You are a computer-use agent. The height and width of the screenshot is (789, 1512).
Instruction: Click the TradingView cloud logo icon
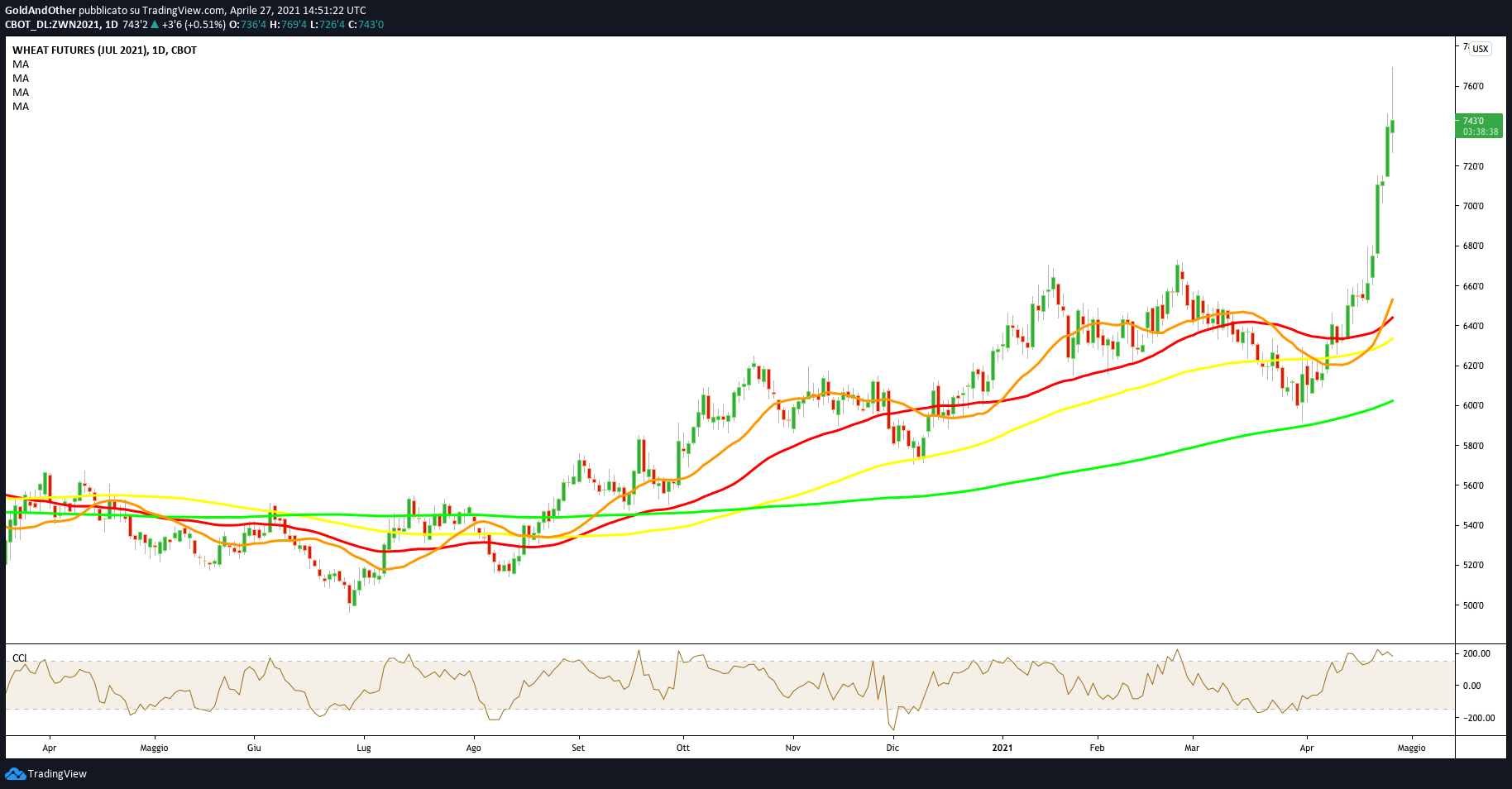tap(15, 774)
